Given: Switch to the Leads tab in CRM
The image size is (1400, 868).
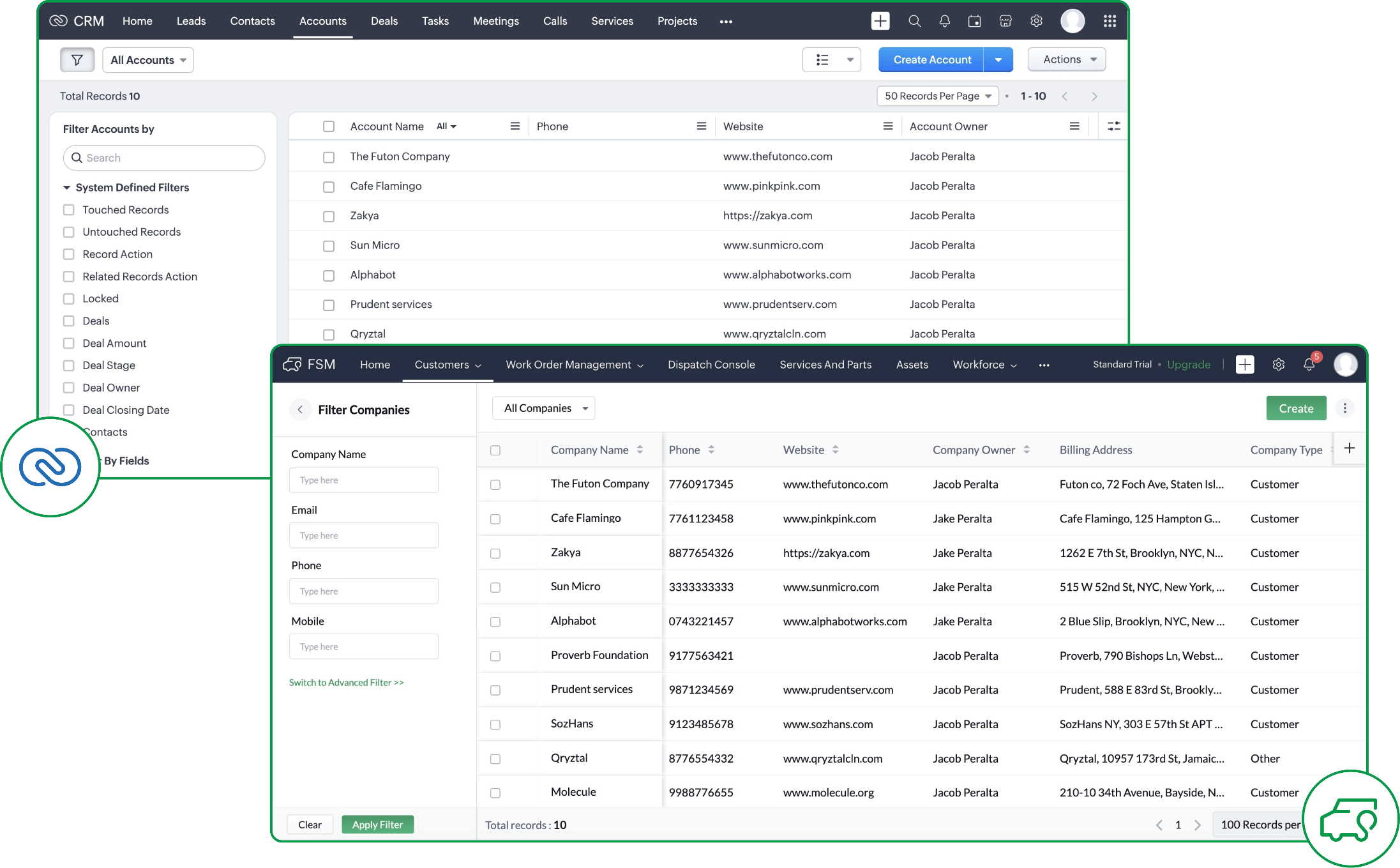Looking at the screenshot, I should [191, 21].
